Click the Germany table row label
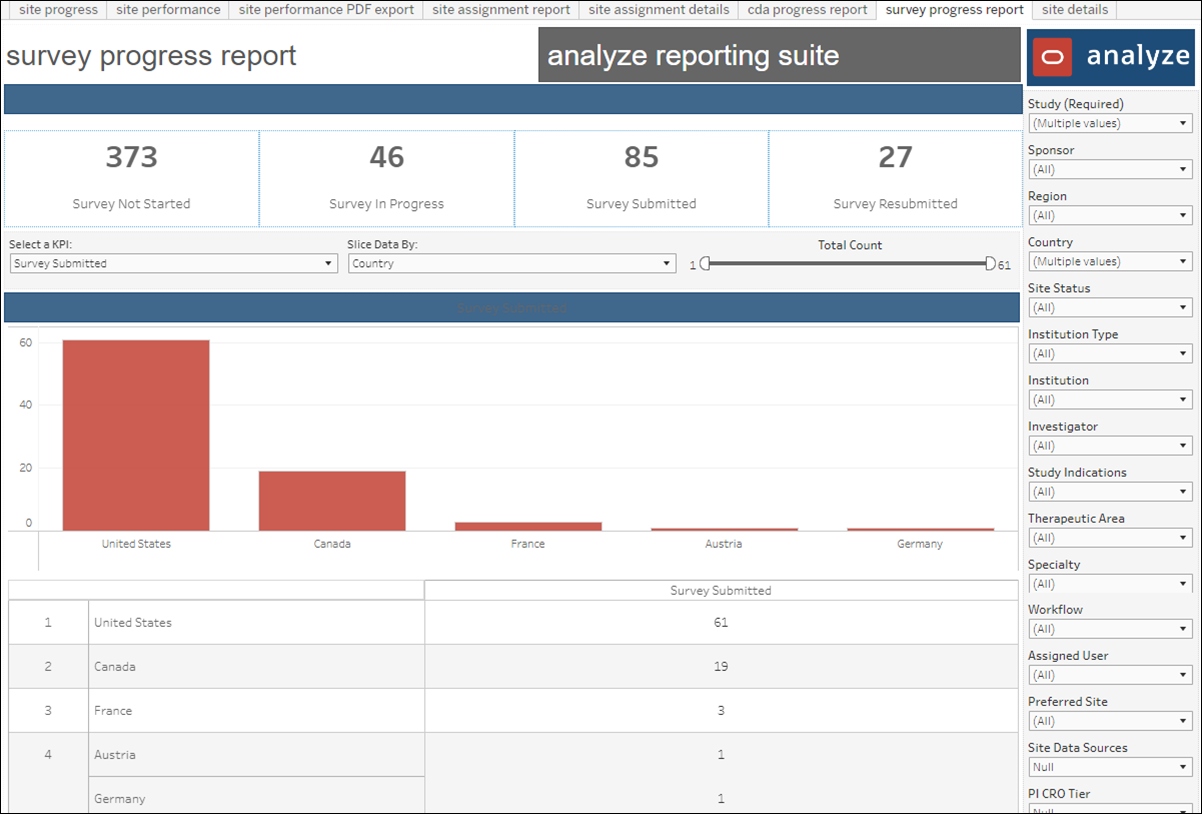 click(119, 798)
